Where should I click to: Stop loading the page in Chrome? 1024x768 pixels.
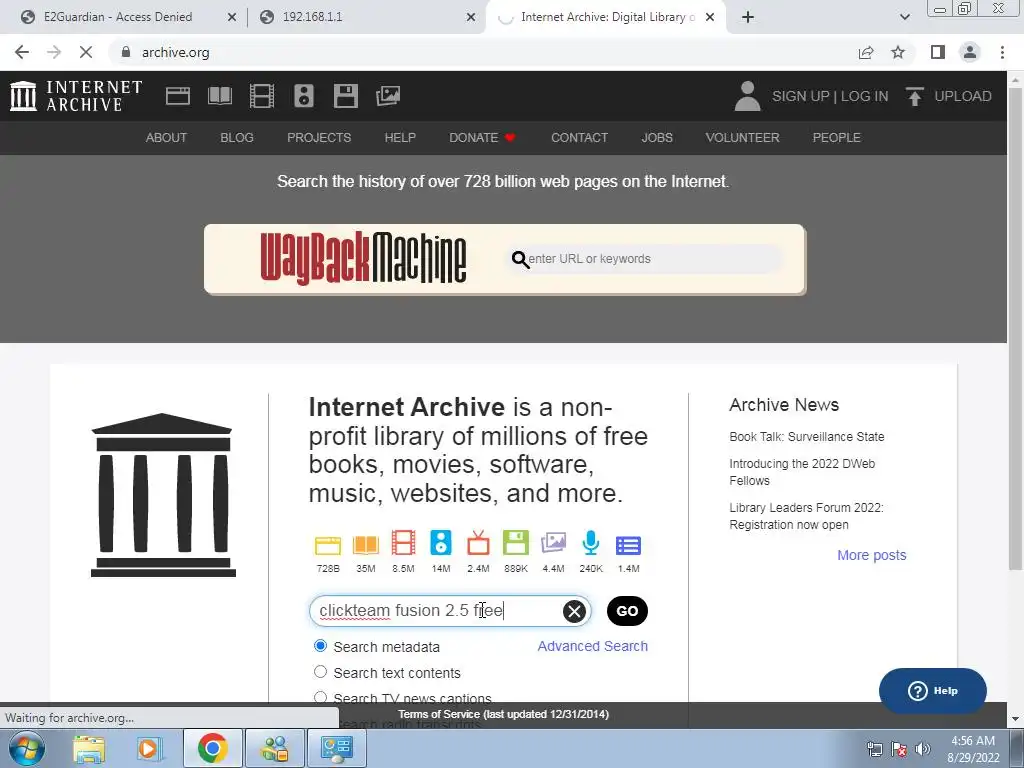pos(86,52)
